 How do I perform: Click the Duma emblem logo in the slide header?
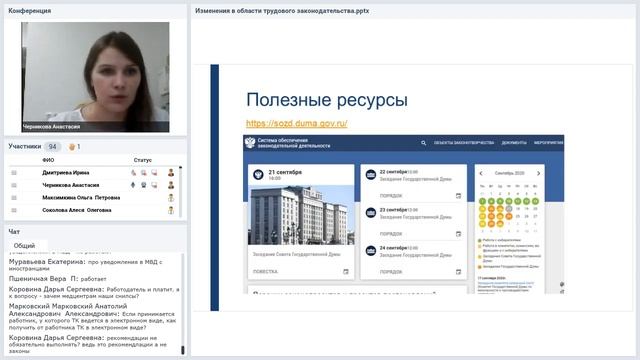250,142
